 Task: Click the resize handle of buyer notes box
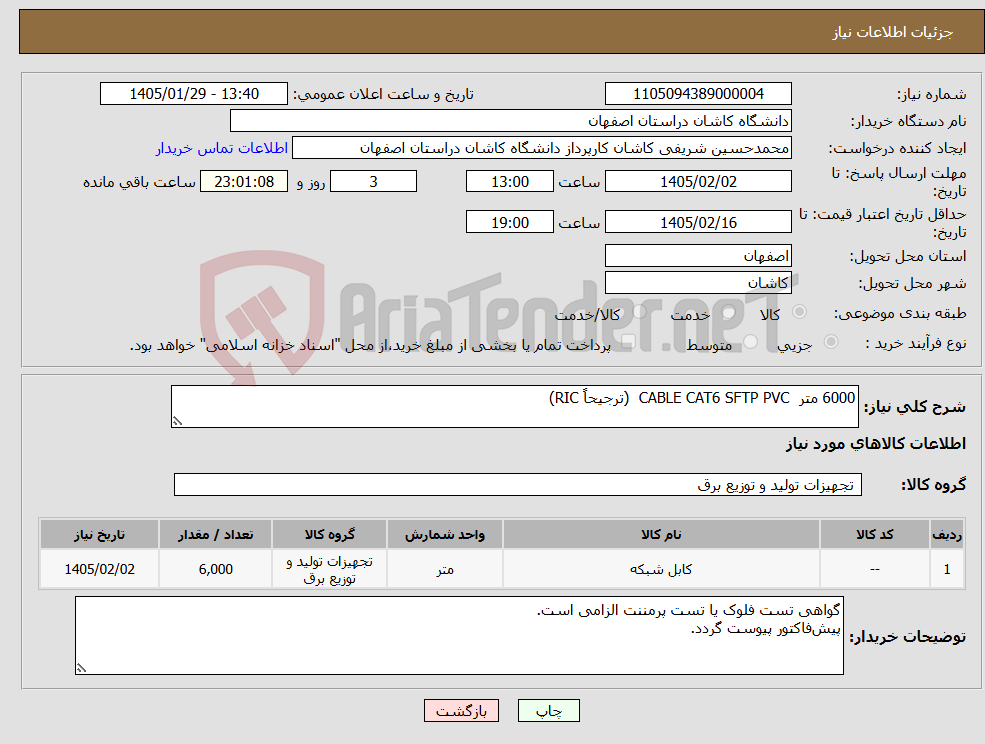(81, 669)
